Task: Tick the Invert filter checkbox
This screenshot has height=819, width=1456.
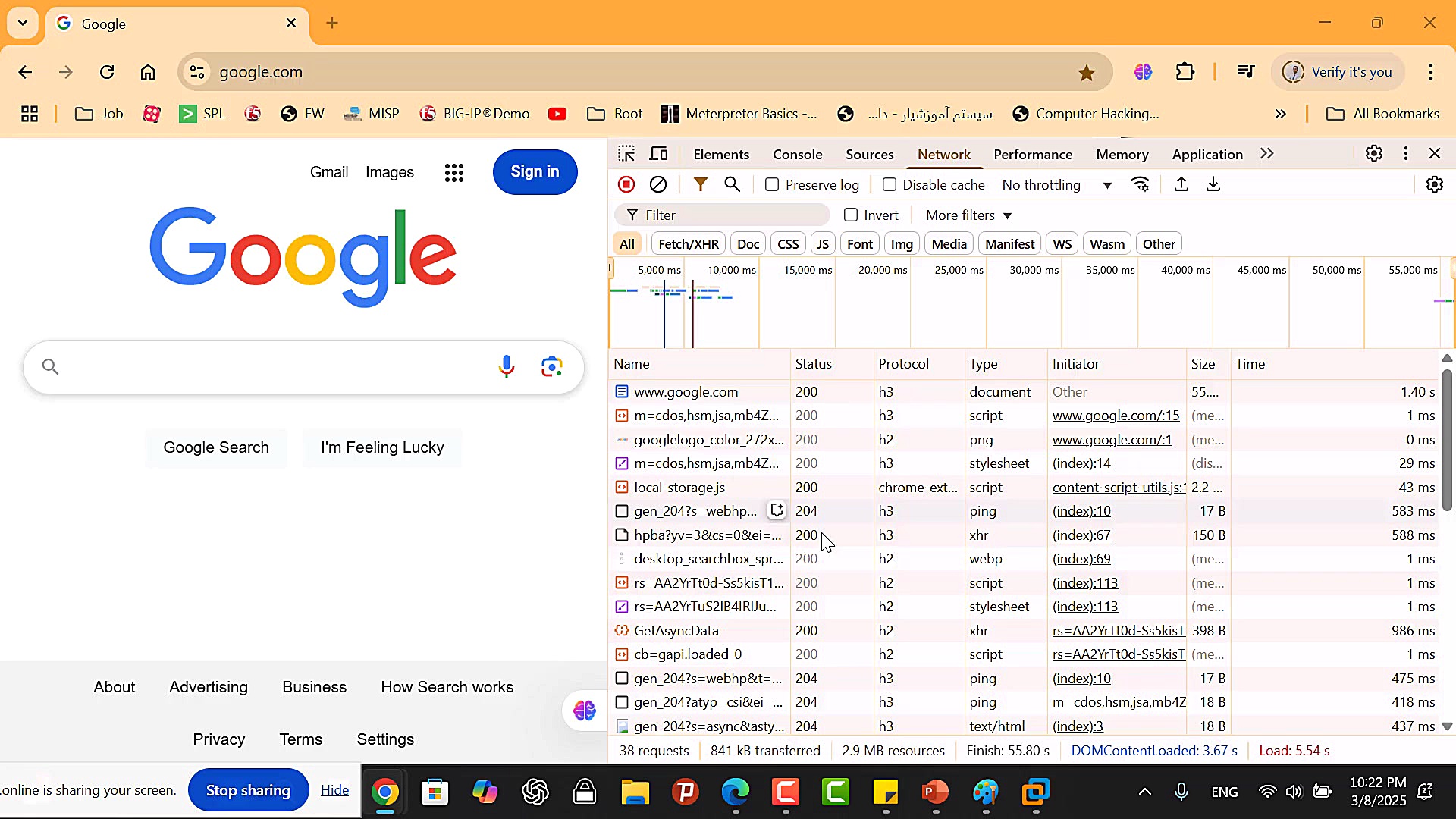Action: pos(851,215)
